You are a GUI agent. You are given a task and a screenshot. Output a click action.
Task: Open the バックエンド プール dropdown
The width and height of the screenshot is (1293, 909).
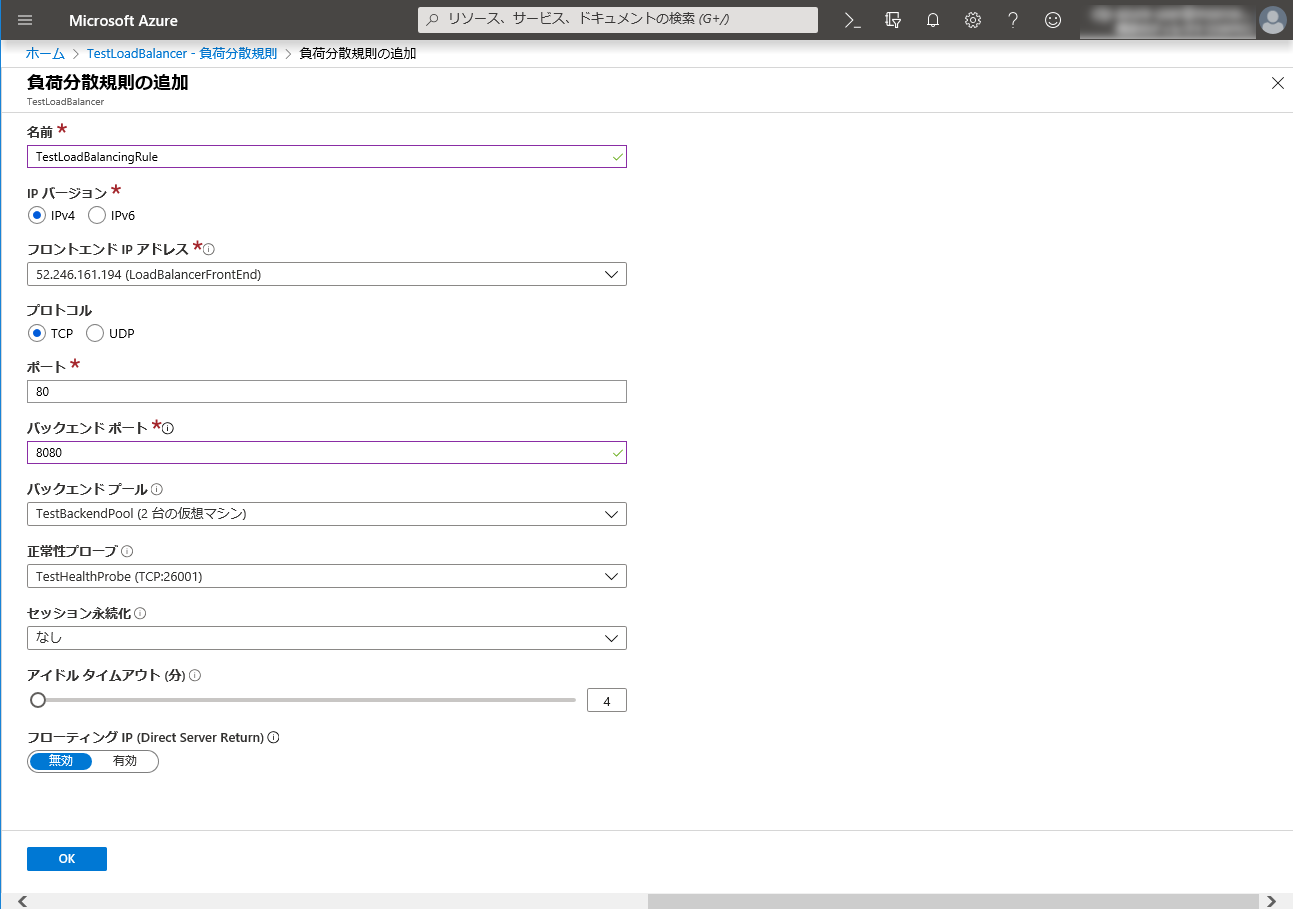click(326, 514)
